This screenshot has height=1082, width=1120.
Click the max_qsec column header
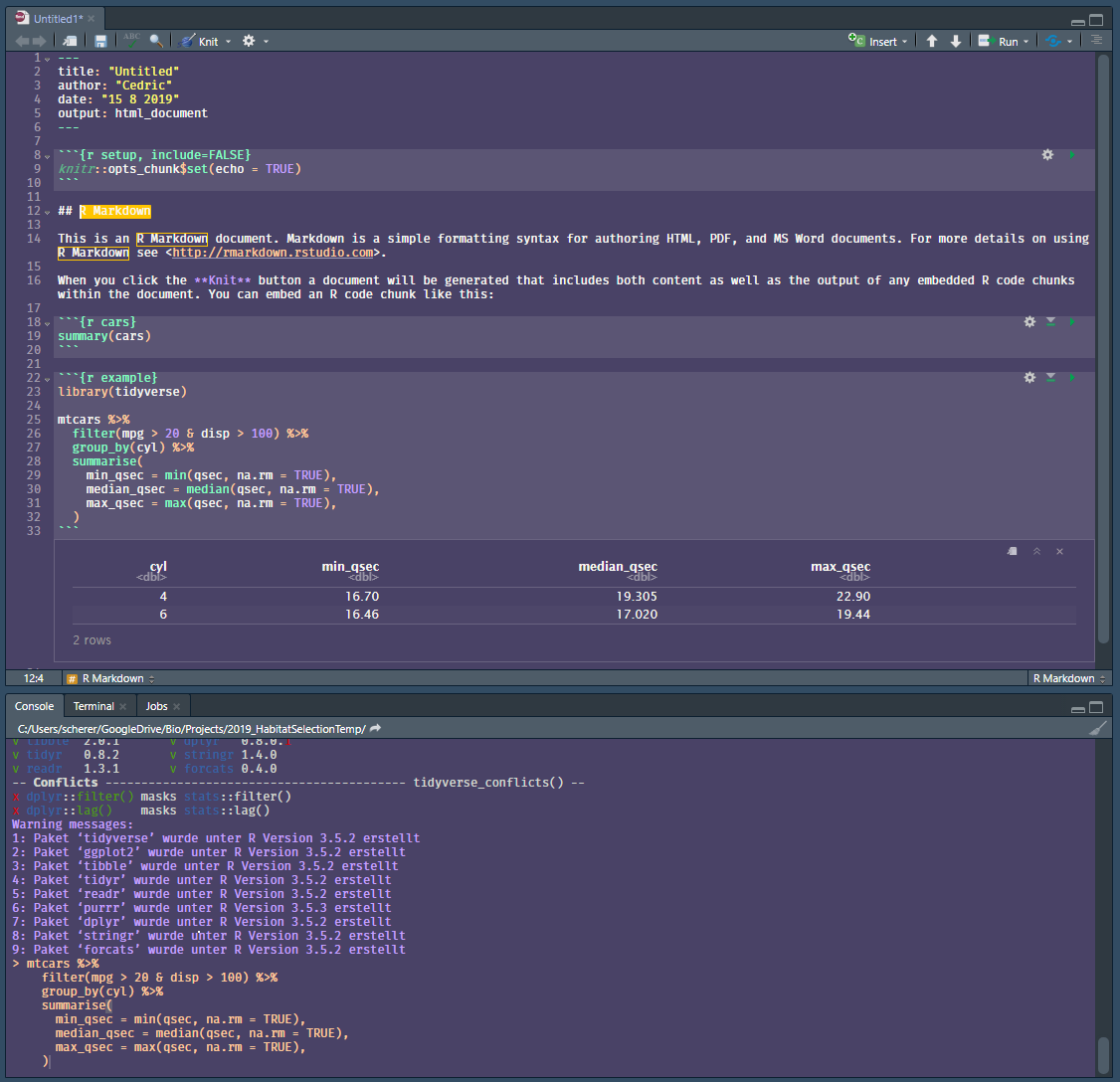coord(840,566)
